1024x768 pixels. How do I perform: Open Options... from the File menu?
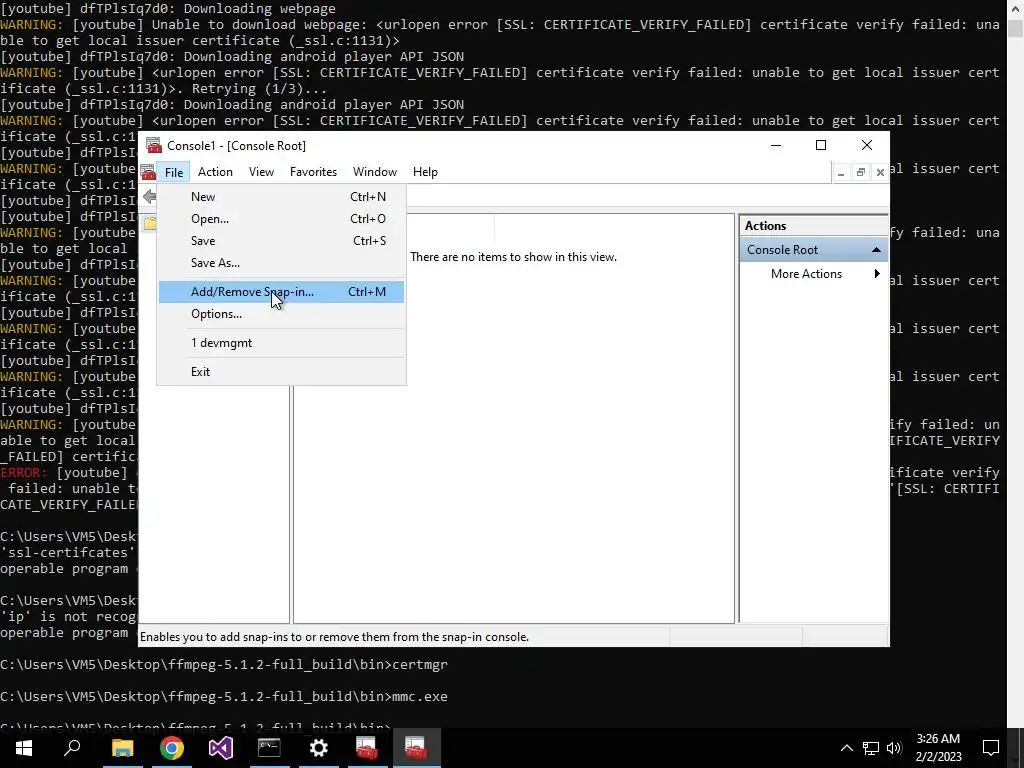(x=281, y=314)
